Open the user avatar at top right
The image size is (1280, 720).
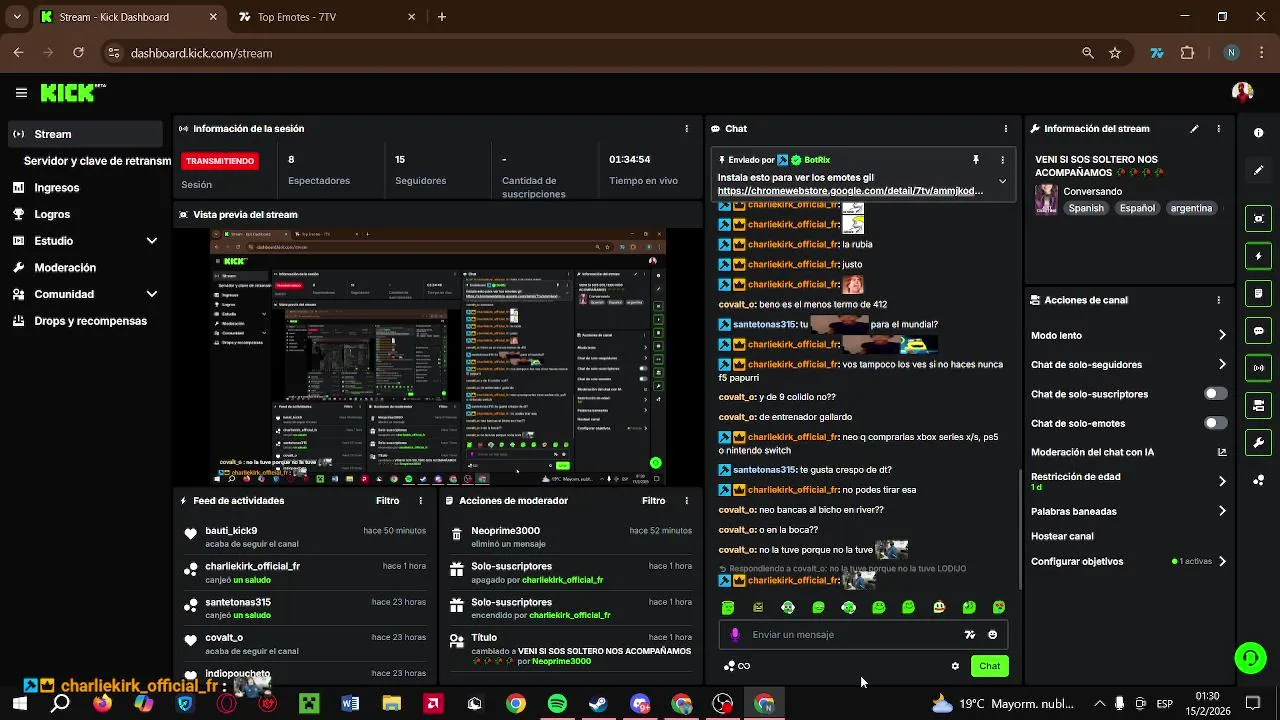pos(1242,93)
